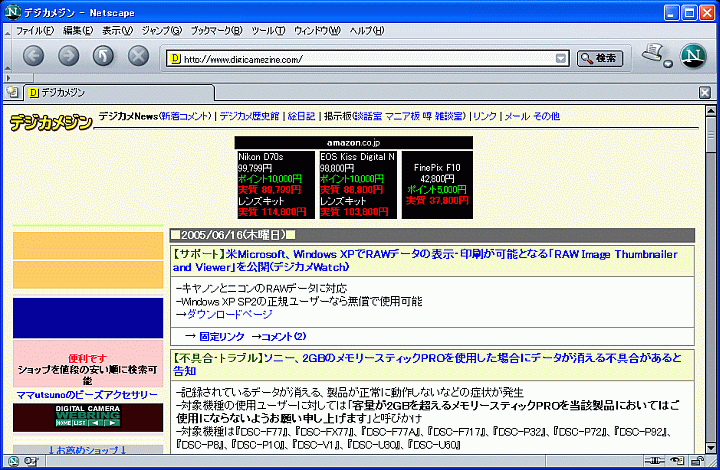This screenshot has width=720, height=470.
Task: Close the current tab with the X
Action: coord(704,92)
